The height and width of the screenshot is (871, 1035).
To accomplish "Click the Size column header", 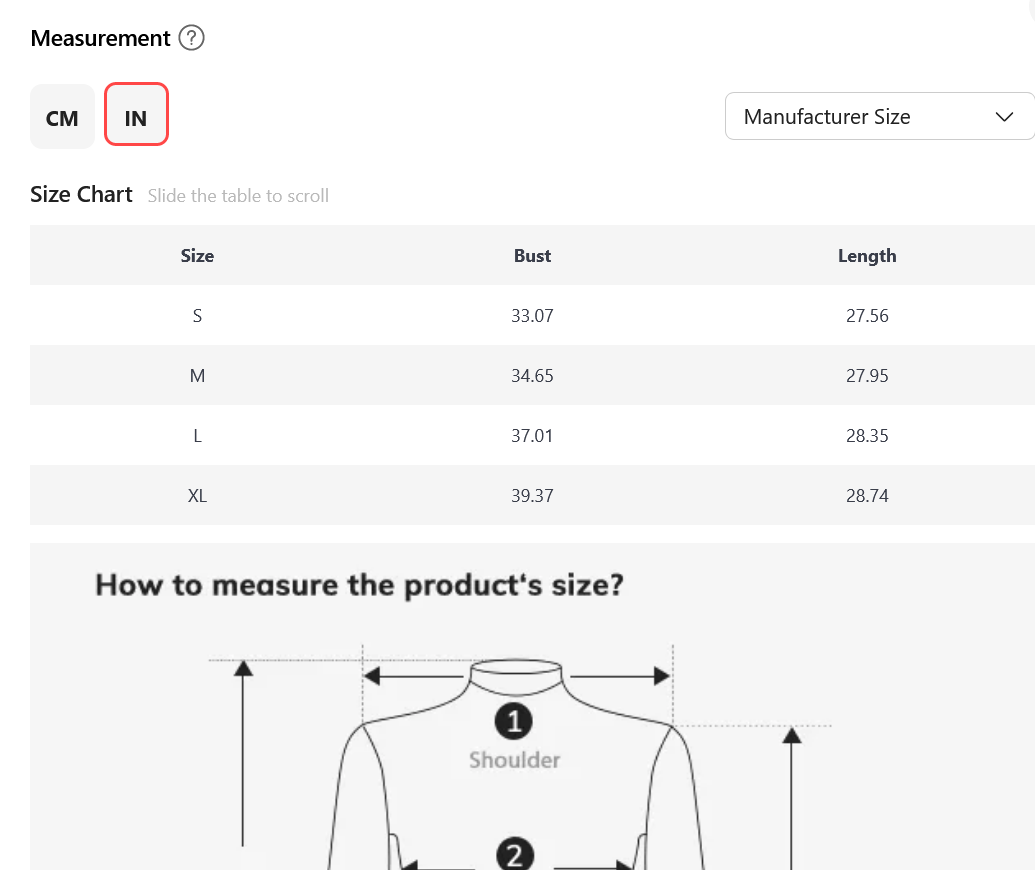I will point(197,255).
